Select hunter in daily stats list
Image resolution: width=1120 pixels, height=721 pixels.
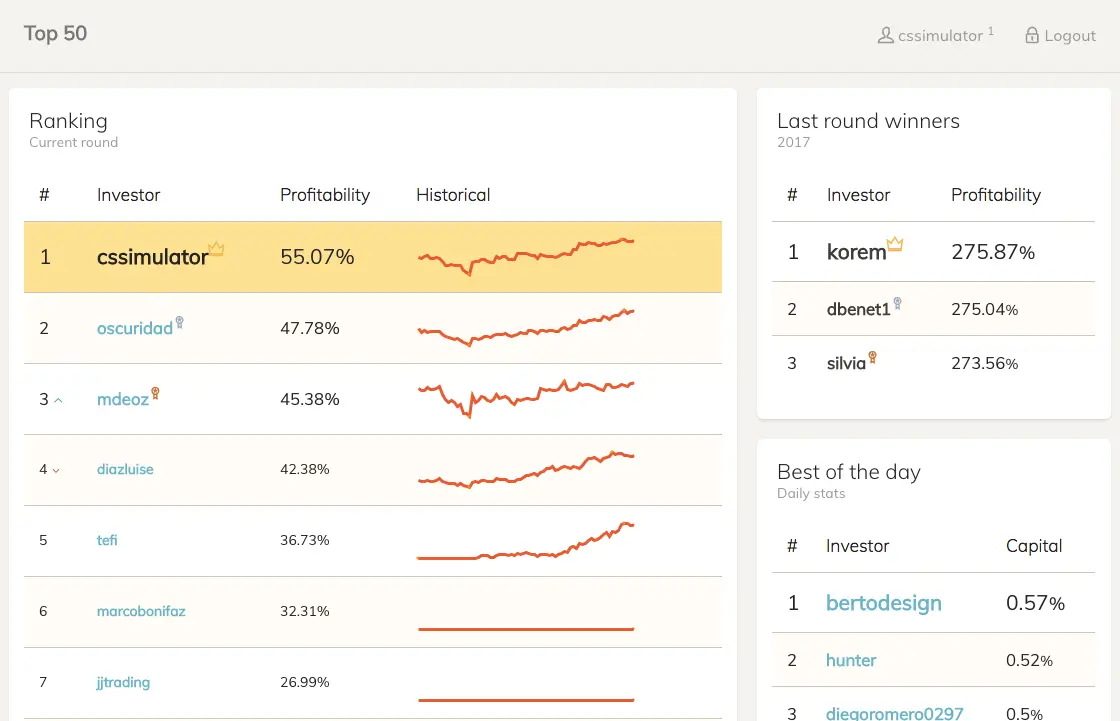click(851, 660)
